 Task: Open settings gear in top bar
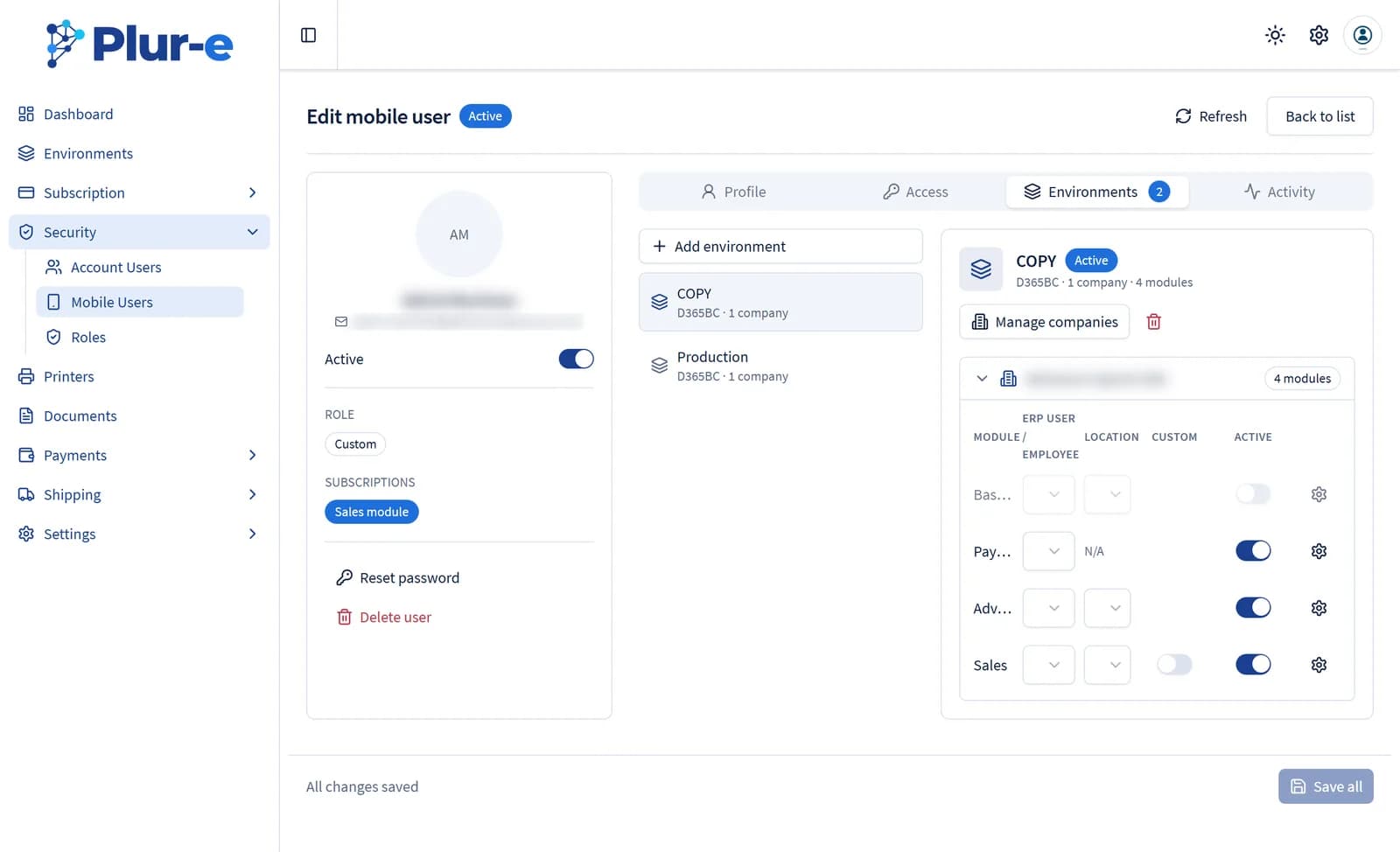[1319, 35]
